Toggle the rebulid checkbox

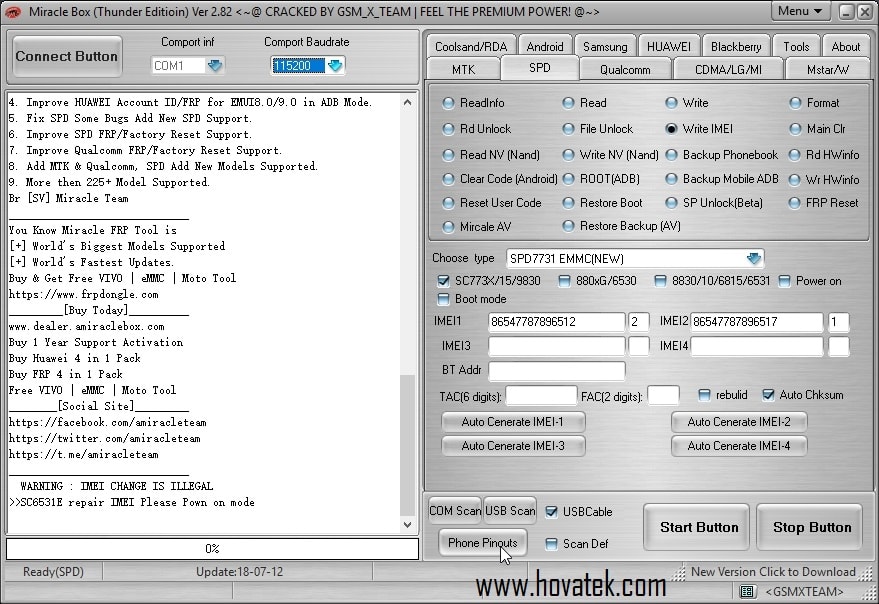(705, 395)
